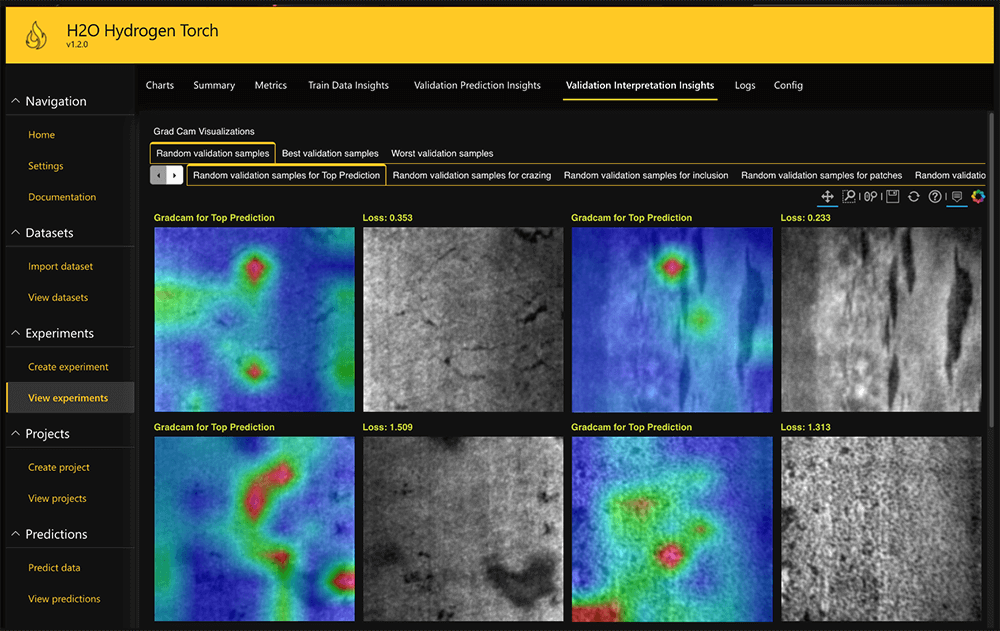Switch to Best validation samples
Screen dimensions: 1000x631
(330, 153)
